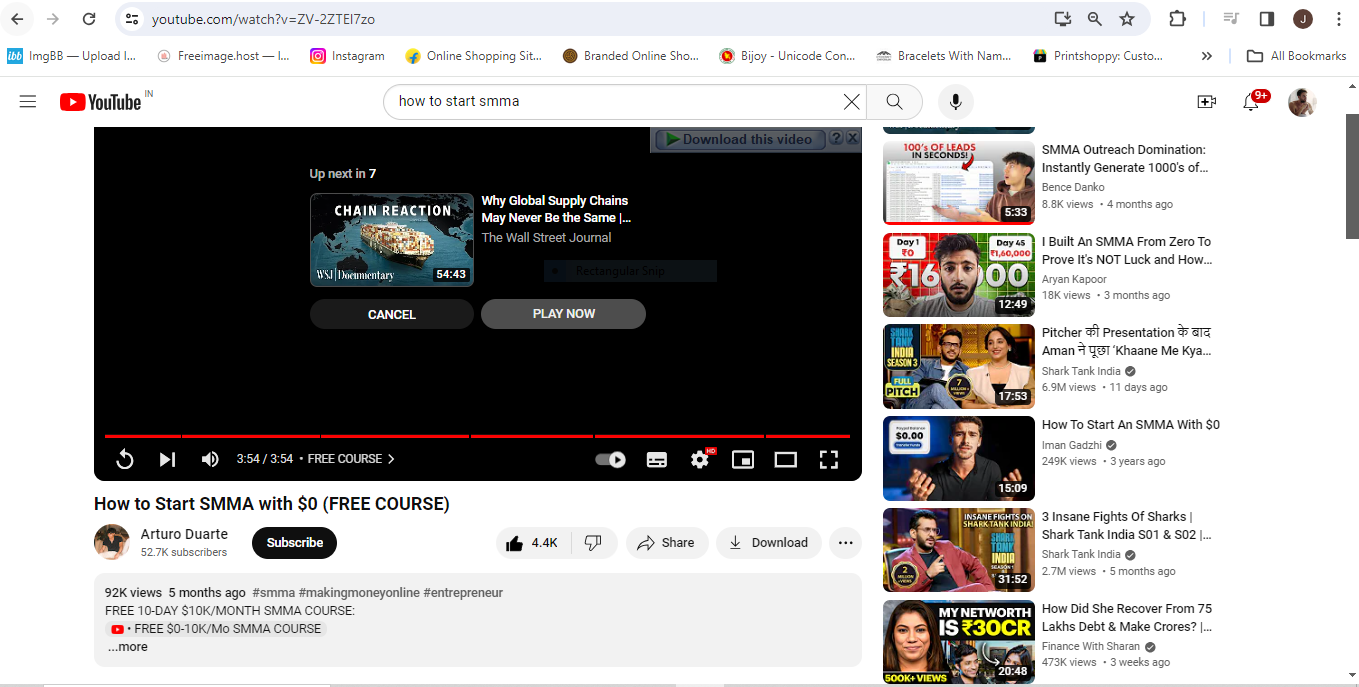Click the browser back arrow
Viewport: 1359px width, 687px height.
(x=17, y=19)
